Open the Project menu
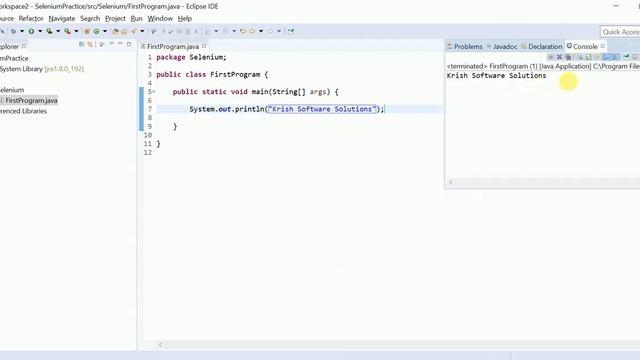 [x=115, y=18]
